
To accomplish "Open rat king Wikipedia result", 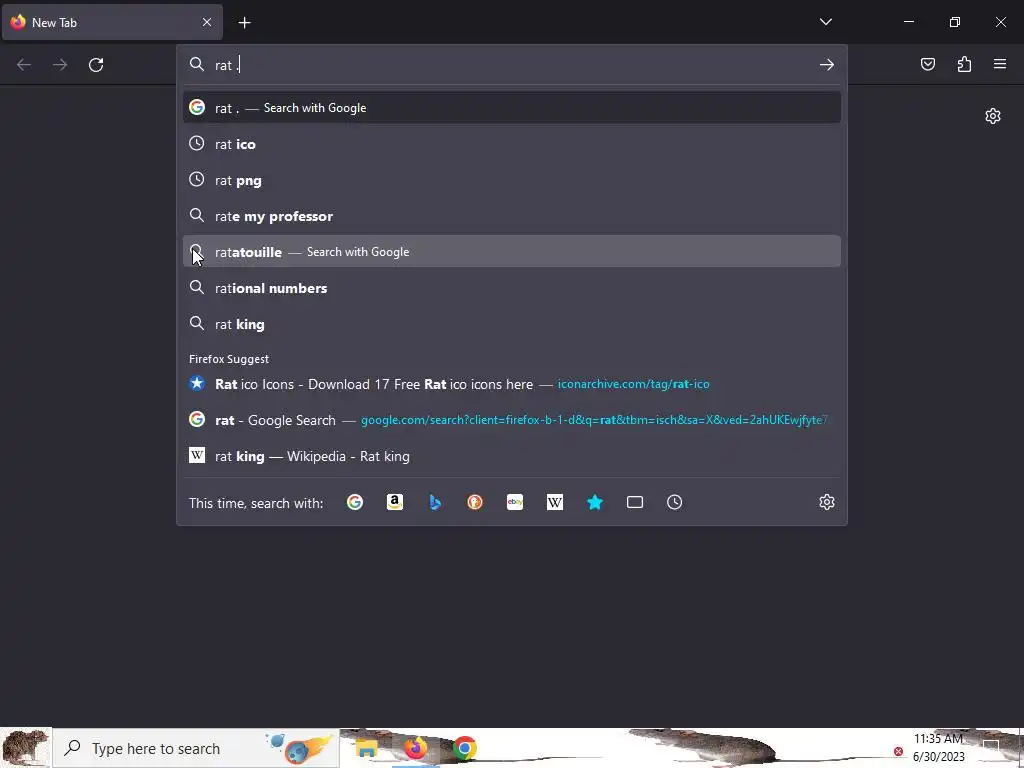I will 512,456.
